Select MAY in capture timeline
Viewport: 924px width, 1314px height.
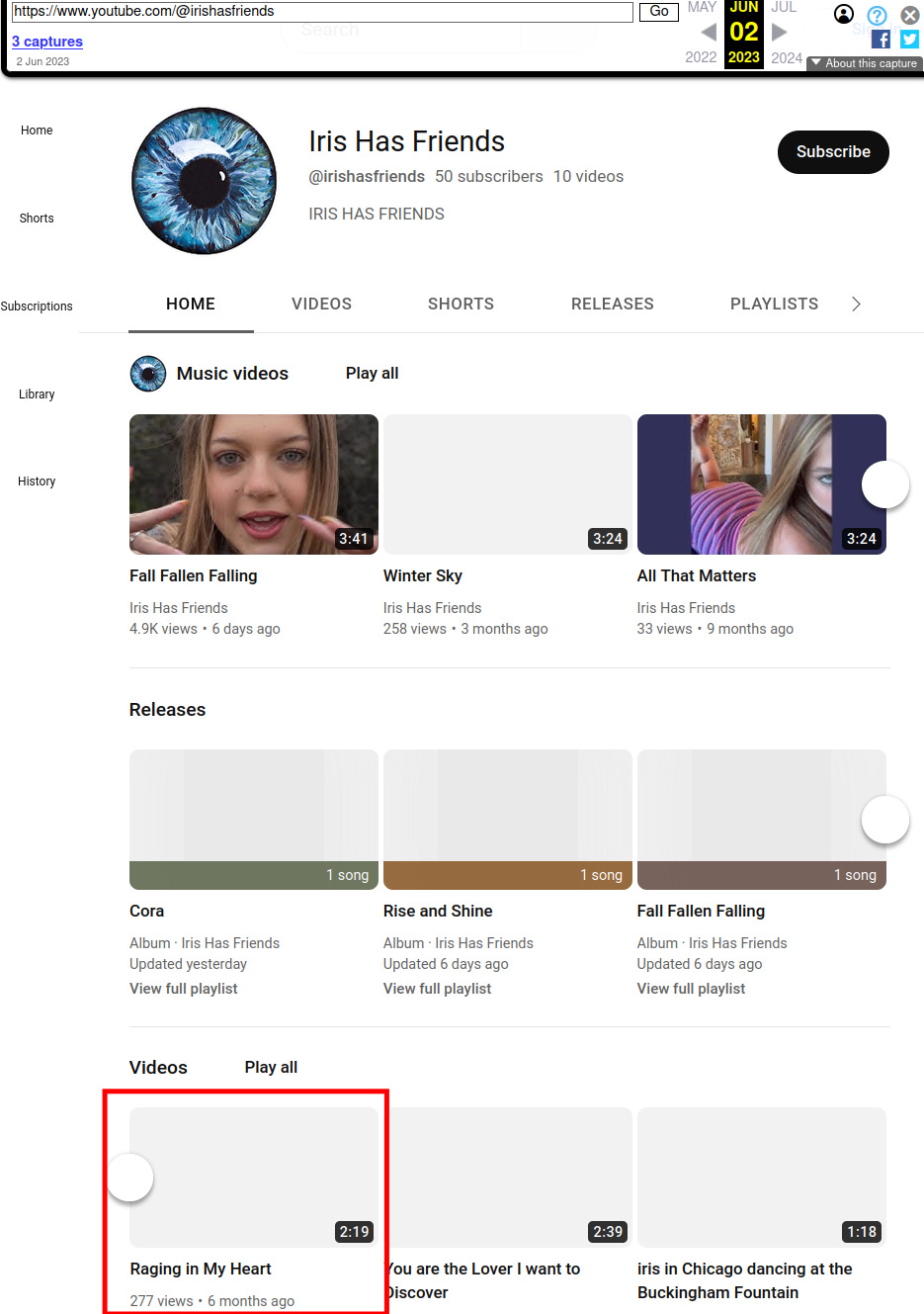tap(702, 7)
